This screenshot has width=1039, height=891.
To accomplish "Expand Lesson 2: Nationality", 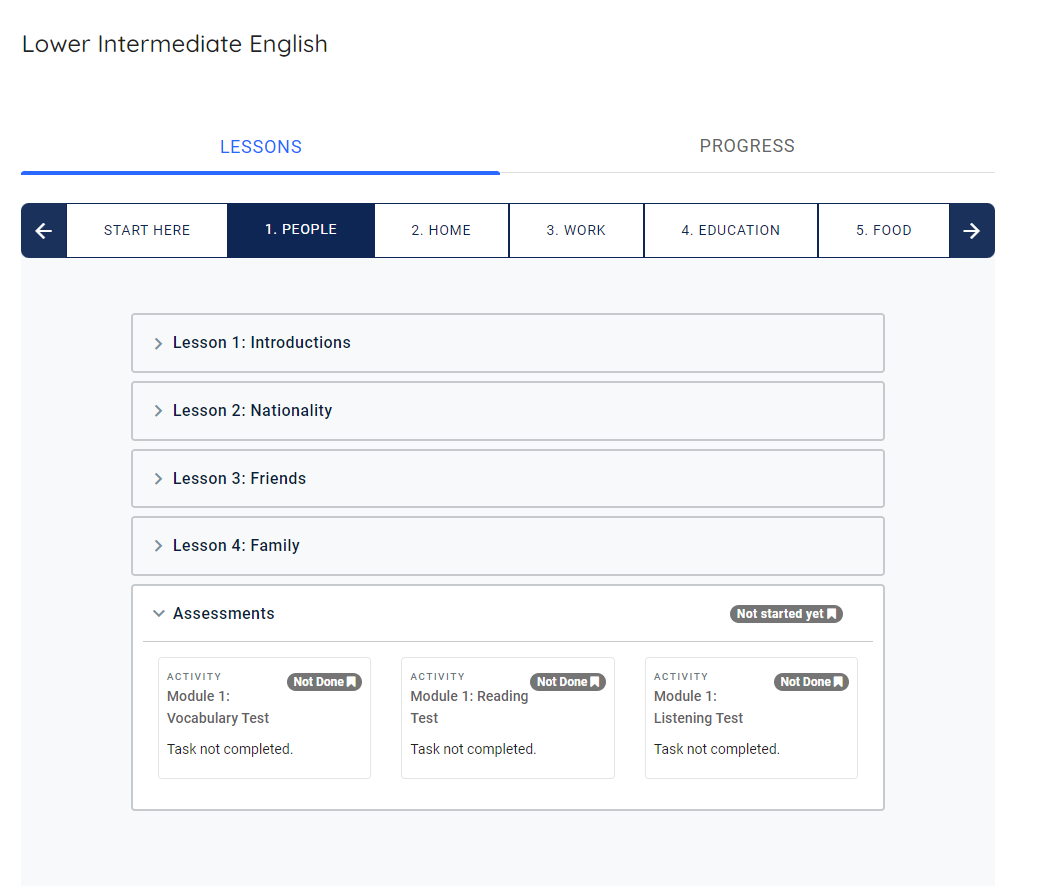I will [253, 410].
